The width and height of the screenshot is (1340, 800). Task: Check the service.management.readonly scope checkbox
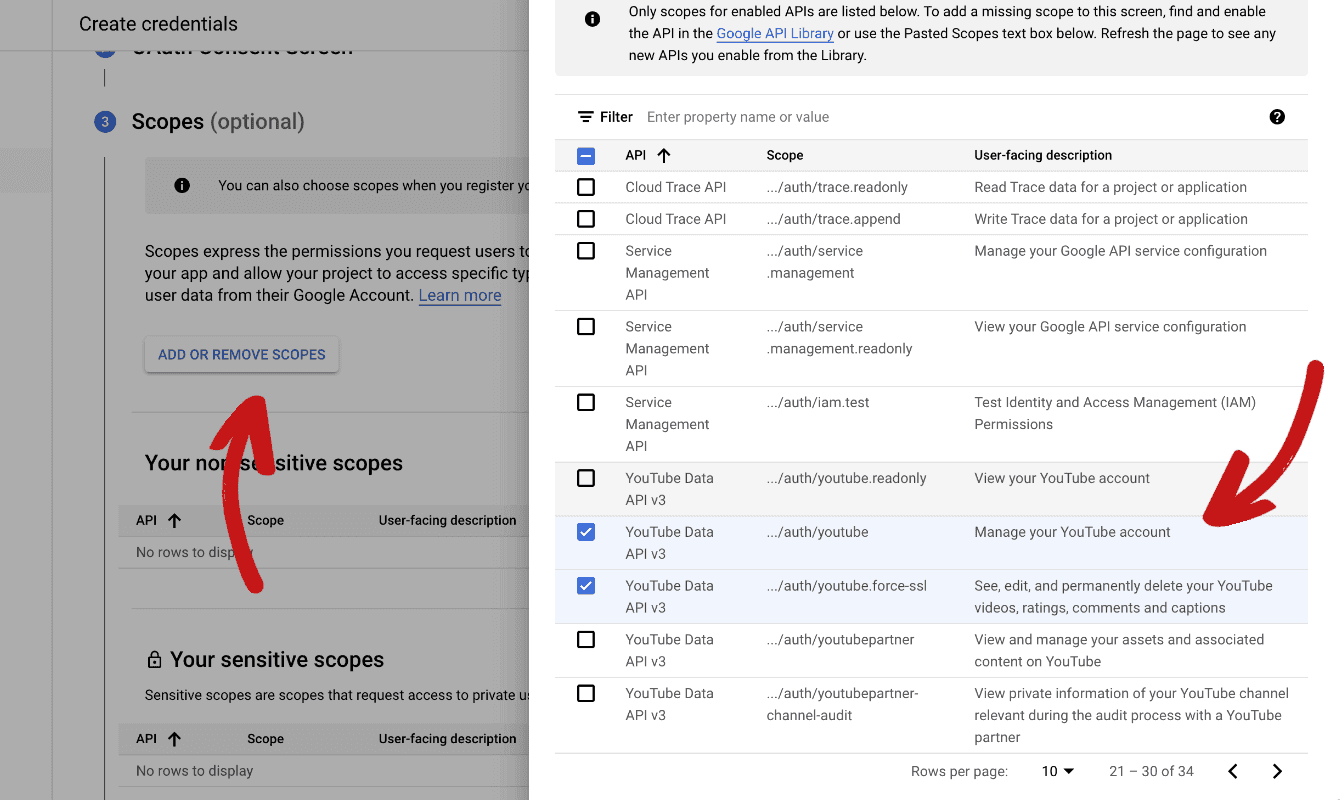point(586,327)
